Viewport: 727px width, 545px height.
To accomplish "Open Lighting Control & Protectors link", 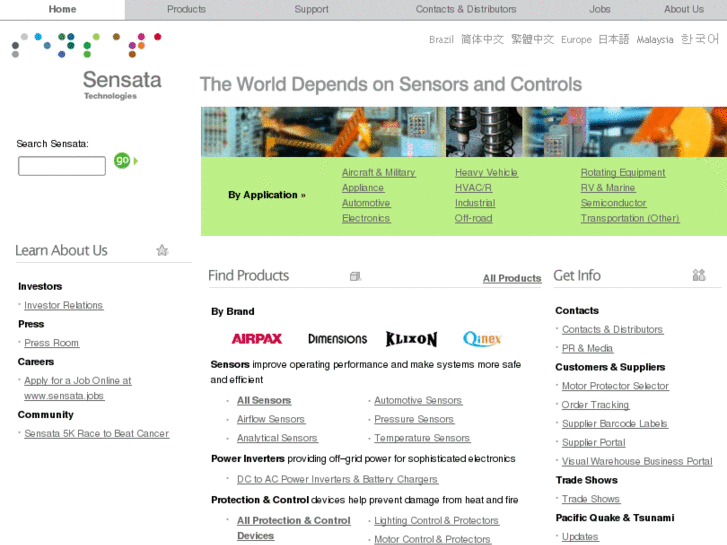I will coord(436,521).
